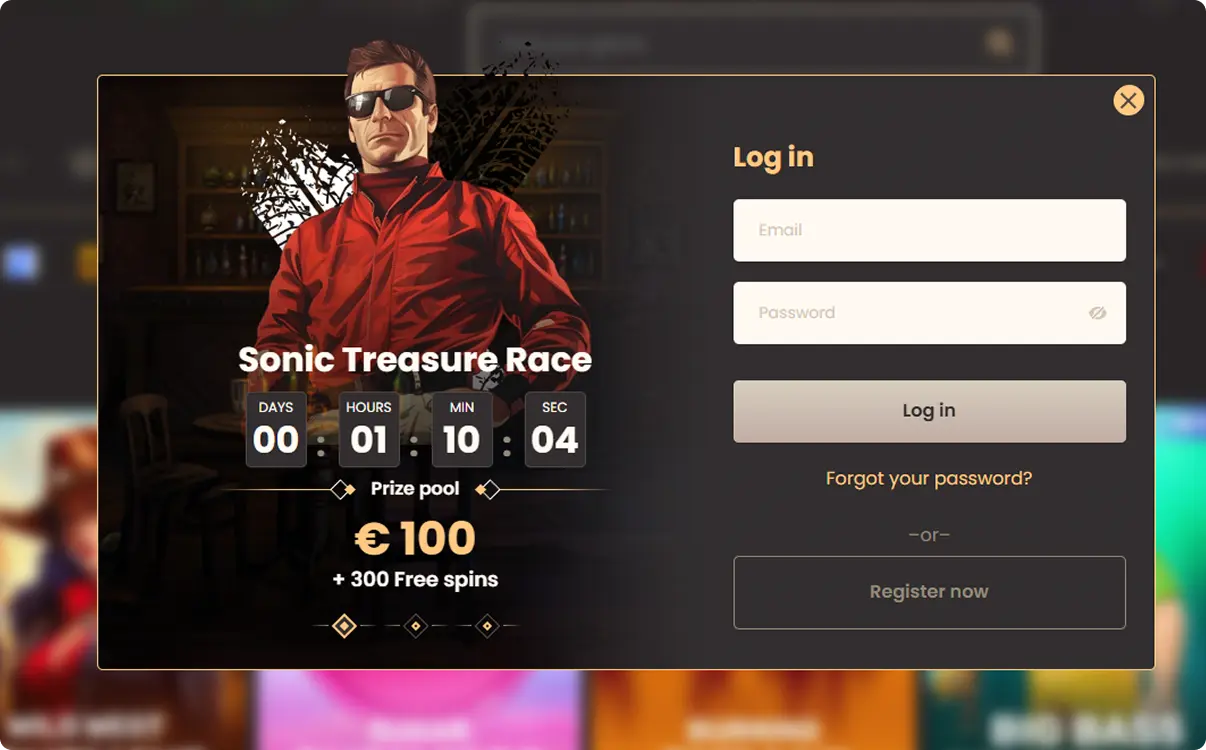Focus the Email input field

coord(929,230)
